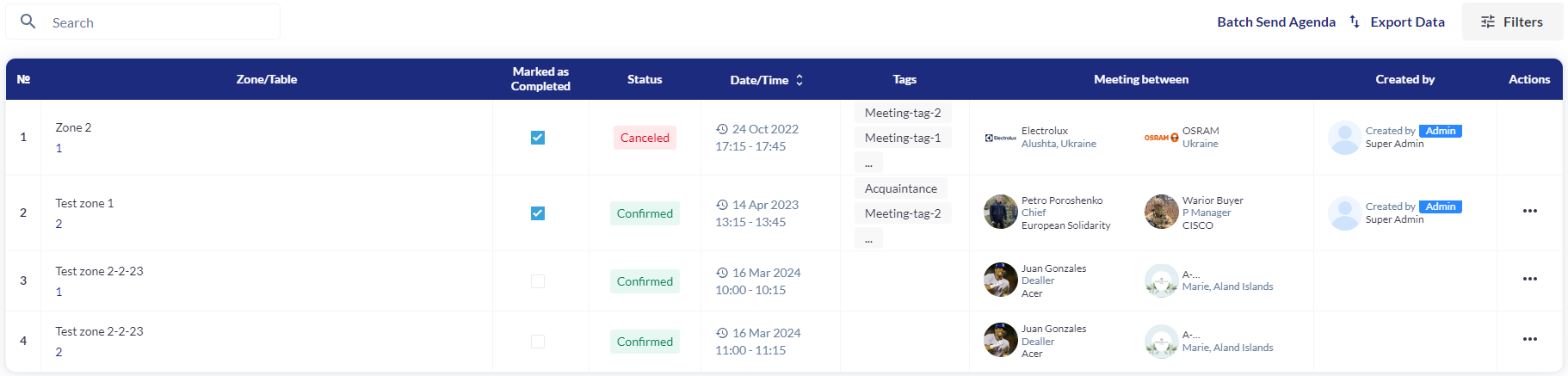Image resolution: width=1568 pixels, height=376 pixels.
Task: Uncheck completed checkbox for Zone 2 meeting
Action: (x=538, y=138)
